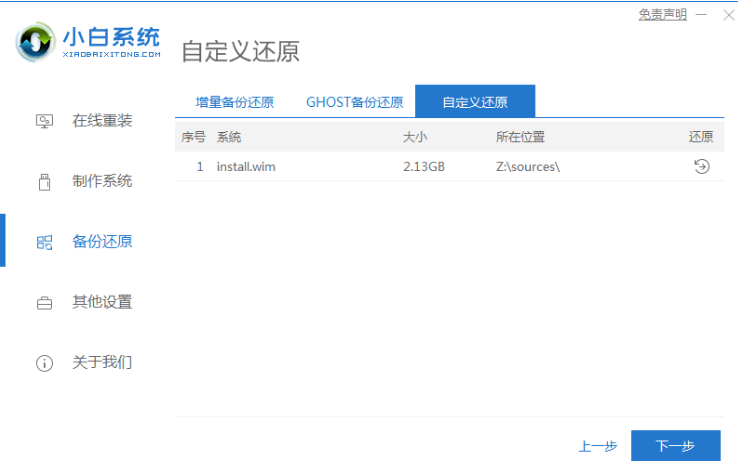The width and height of the screenshot is (738, 470).
Task: Click the 下一步 button
Action: pyautogui.click(x=675, y=446)
